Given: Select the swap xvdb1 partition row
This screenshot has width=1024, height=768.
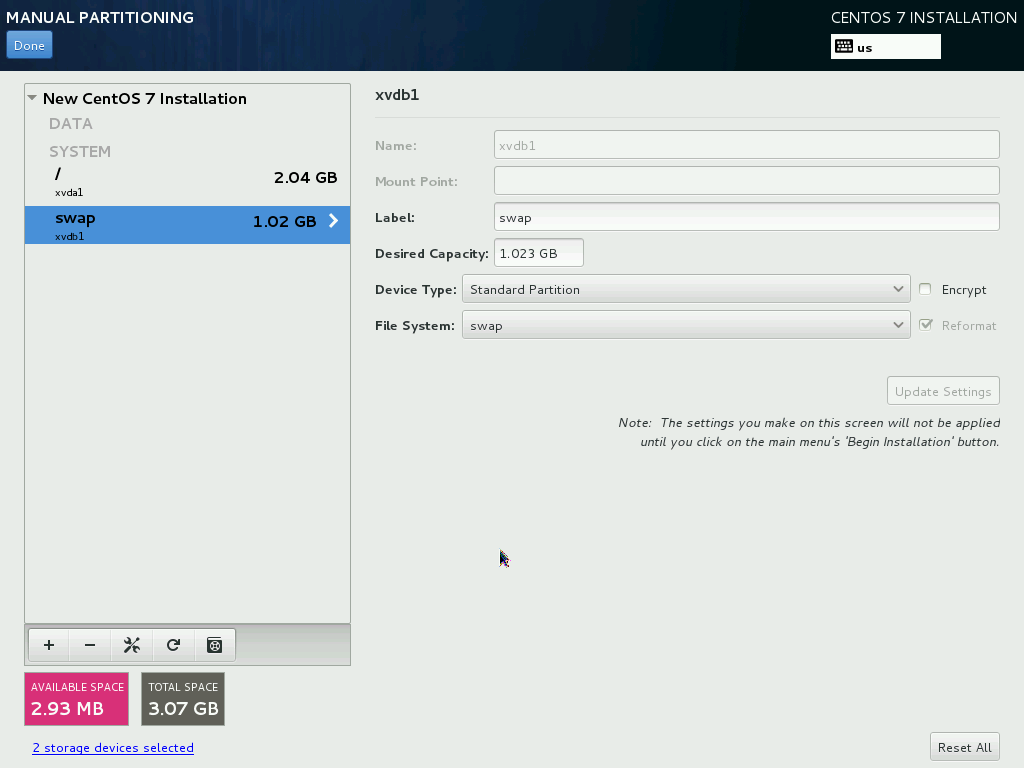Looking at the screenshot, I should [x=187, y=225].
